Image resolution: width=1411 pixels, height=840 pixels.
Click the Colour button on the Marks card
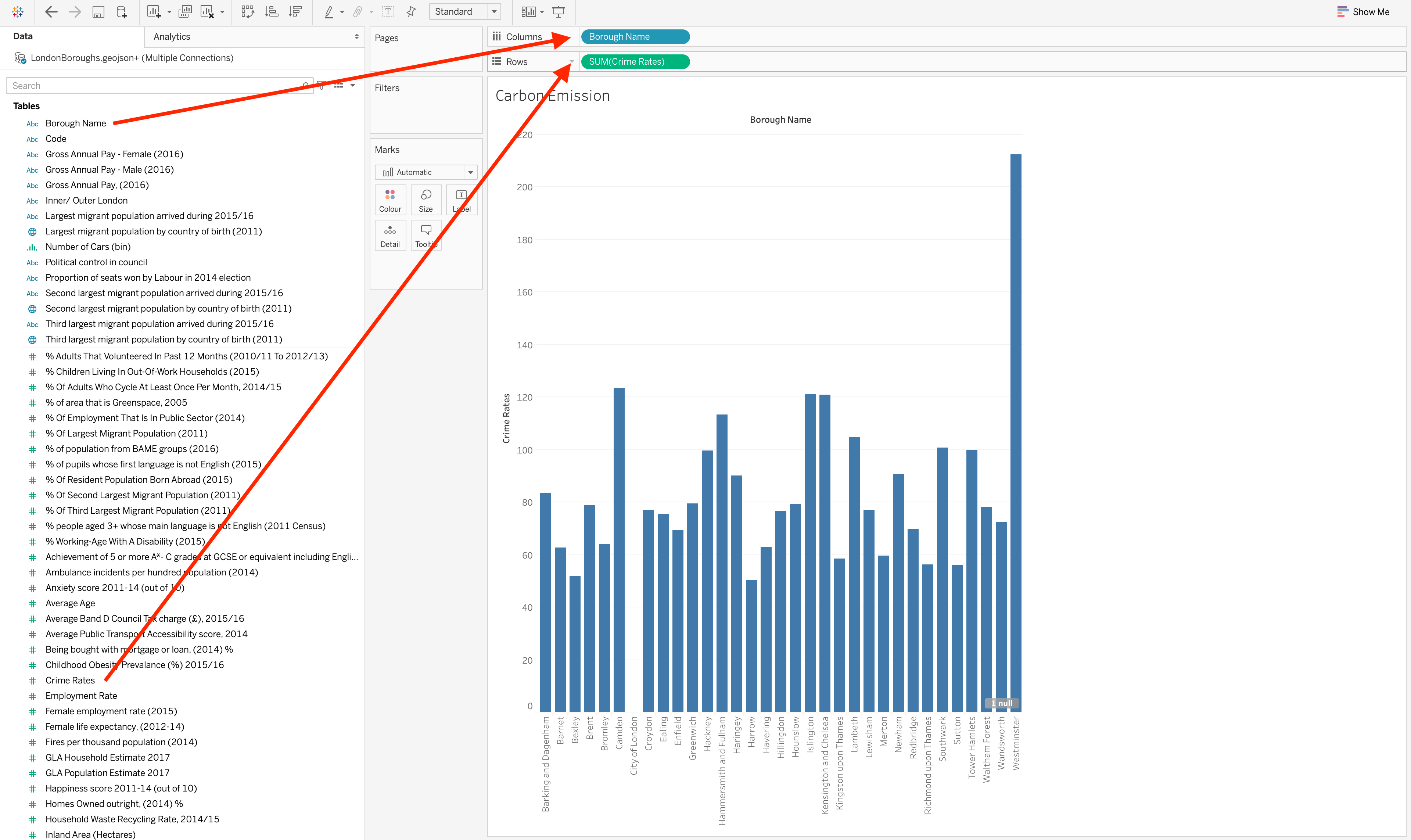(x=390, y=200)
